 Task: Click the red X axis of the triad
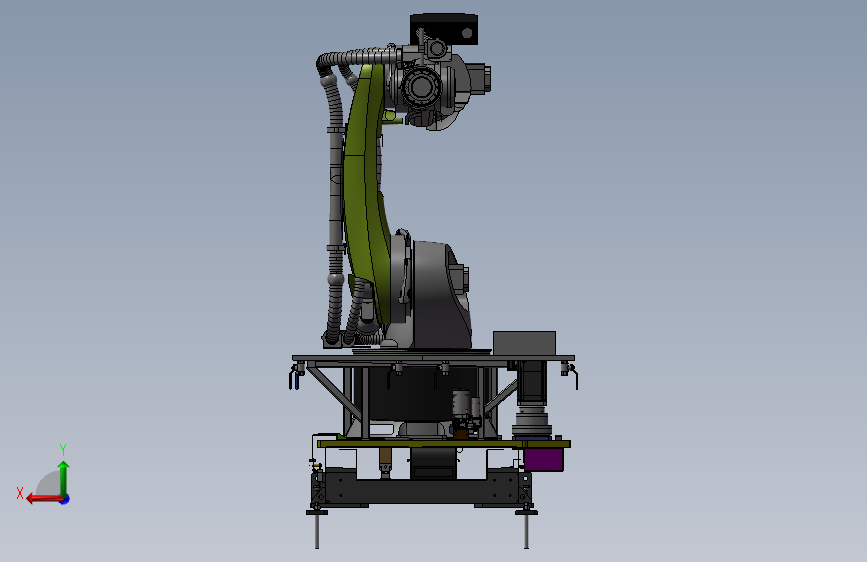44,499
